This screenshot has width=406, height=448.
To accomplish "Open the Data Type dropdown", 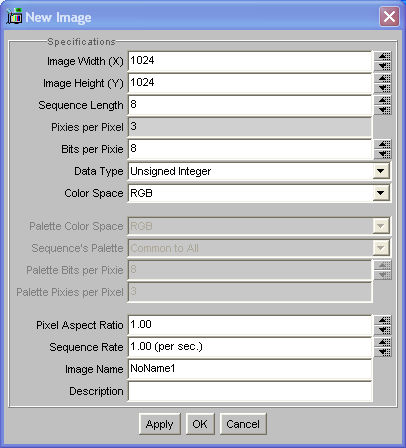I will click(x=381, y=171).
